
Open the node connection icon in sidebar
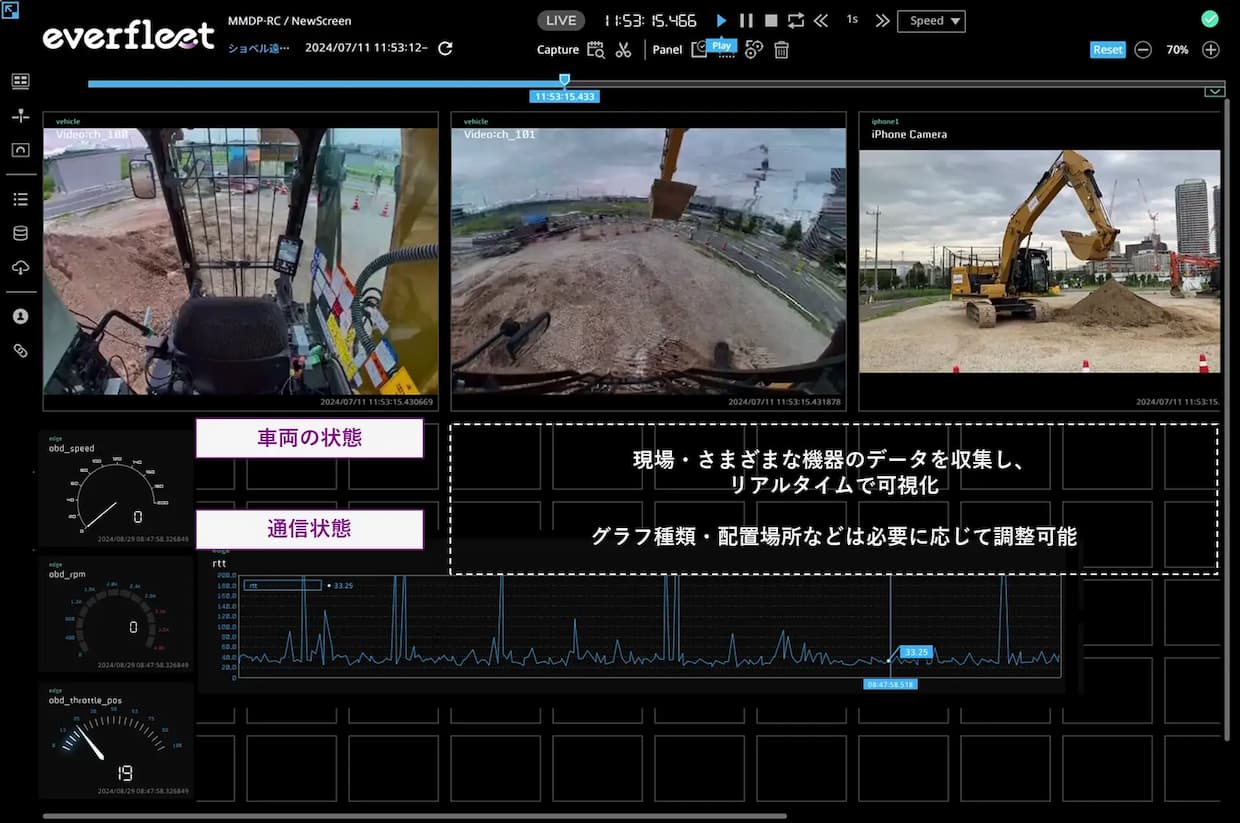(20, 115)
